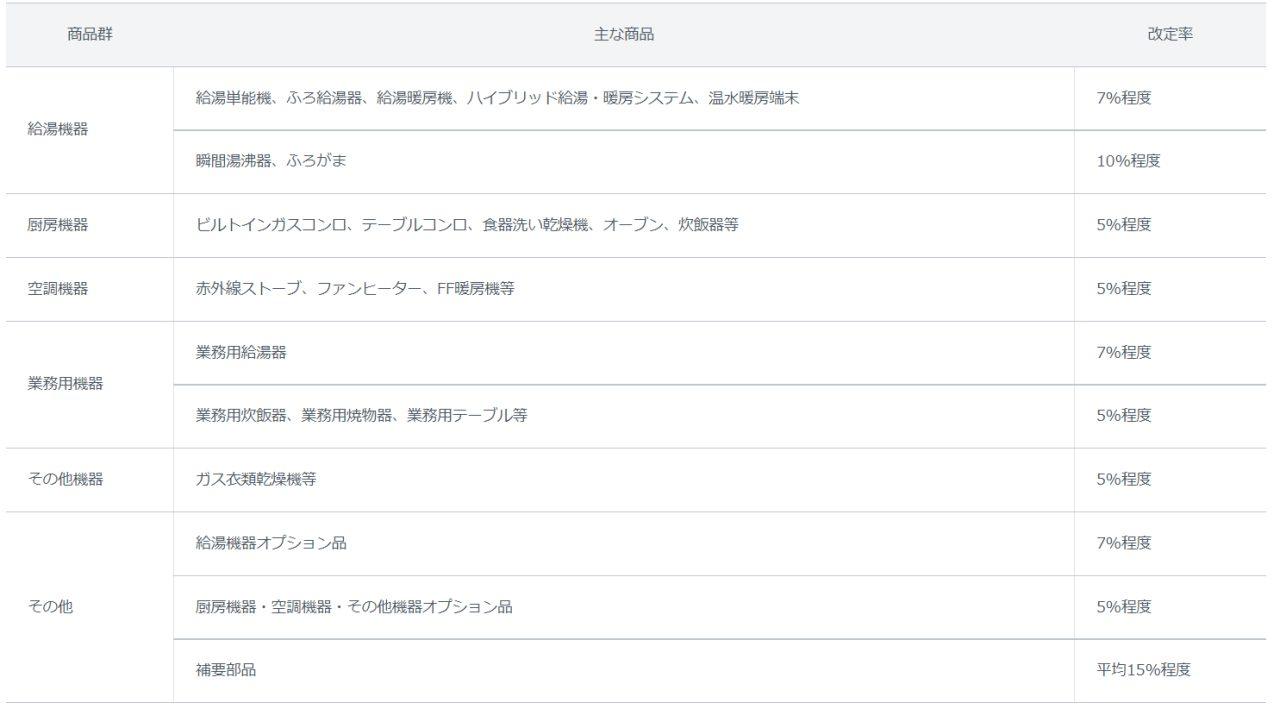Click the 主な商品 column header
The image size is (1280, 709).
(x=624, y=34)
